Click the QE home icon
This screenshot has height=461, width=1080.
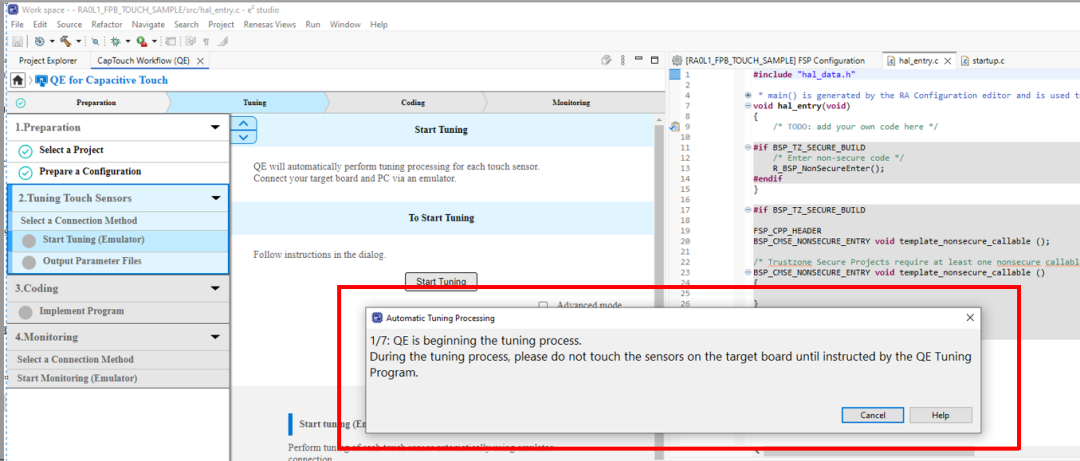(x=19, y=80)
